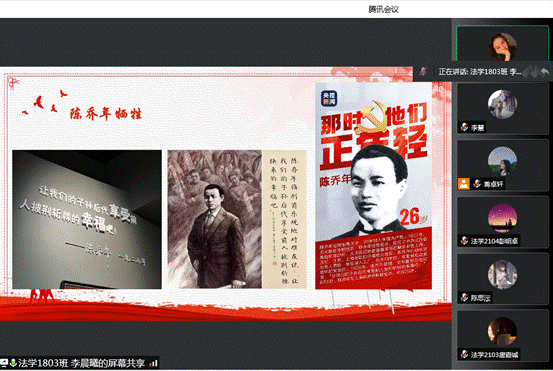Screen dimensions: 553x371
Task: Click the 法学1803班 screen share label
Action: click(x=81, y=363)
